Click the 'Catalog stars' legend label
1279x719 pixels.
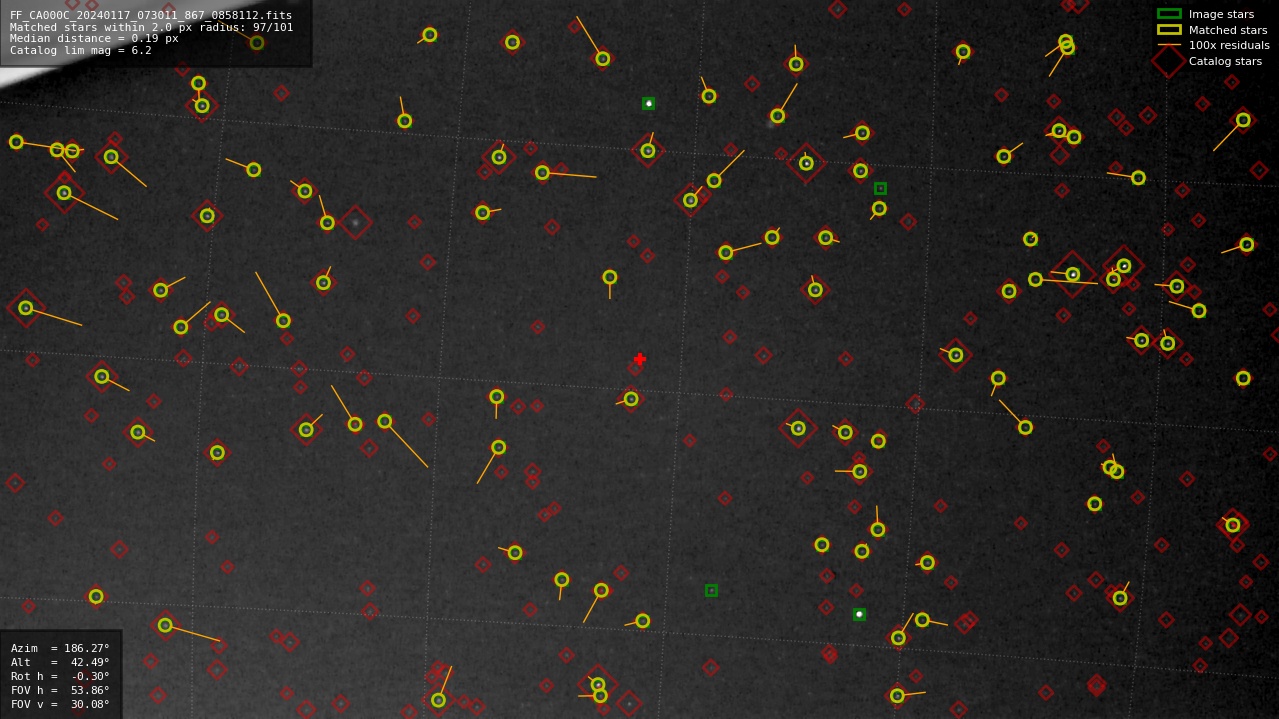[1225, 61]
